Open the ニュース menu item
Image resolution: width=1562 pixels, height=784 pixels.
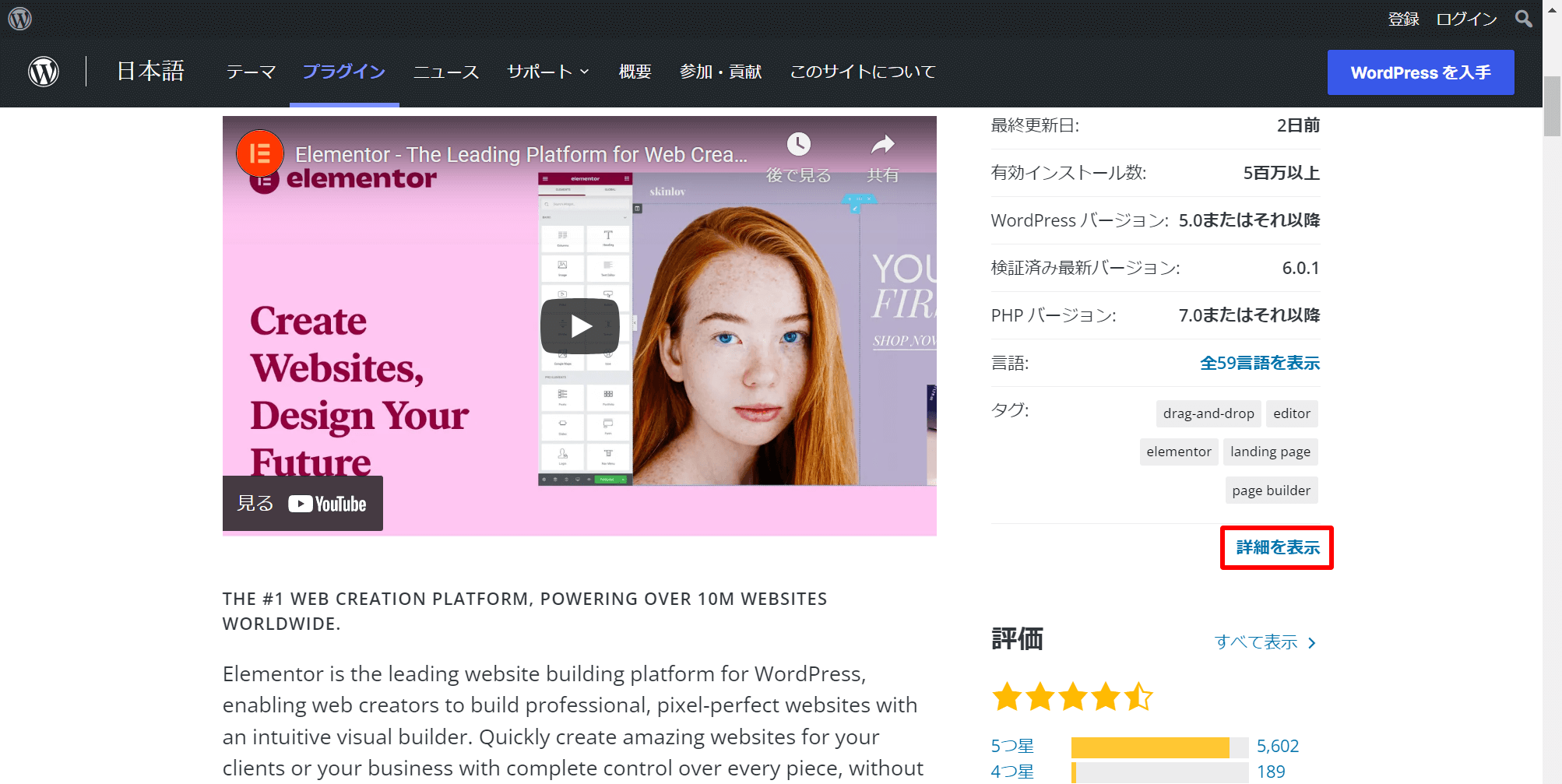pyautogui.click(x=446, y=72)
